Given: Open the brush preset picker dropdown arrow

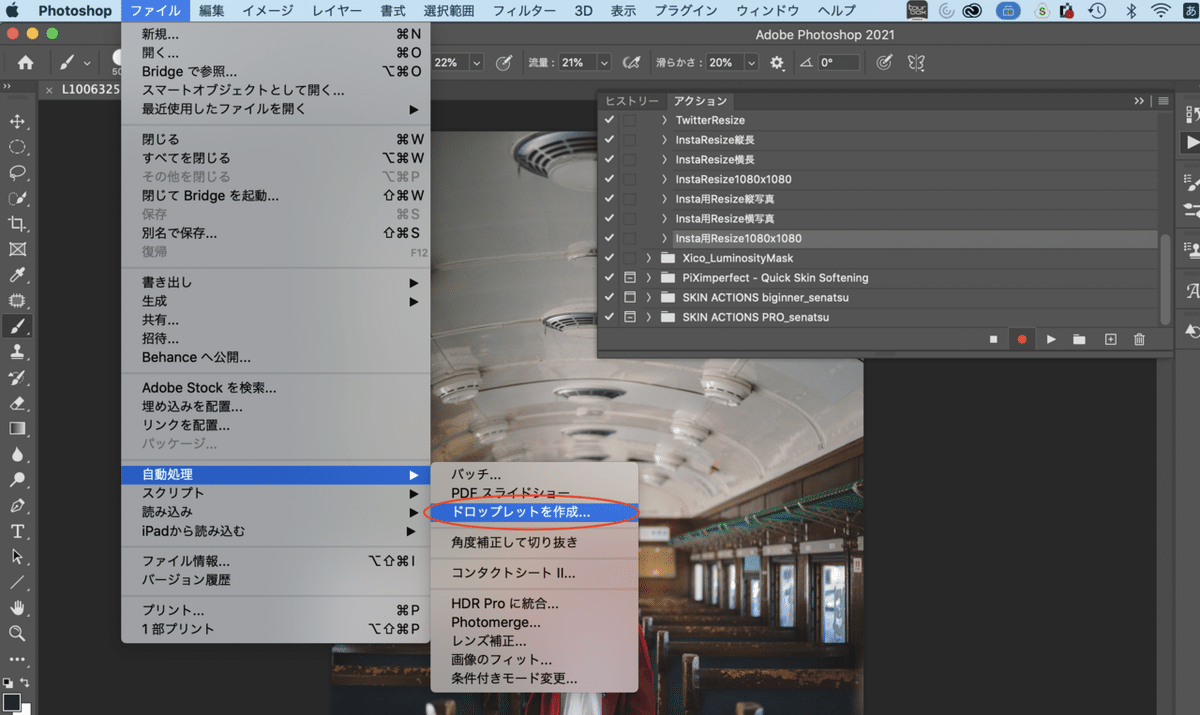Looking at the screenshot, I should (87, 63).
